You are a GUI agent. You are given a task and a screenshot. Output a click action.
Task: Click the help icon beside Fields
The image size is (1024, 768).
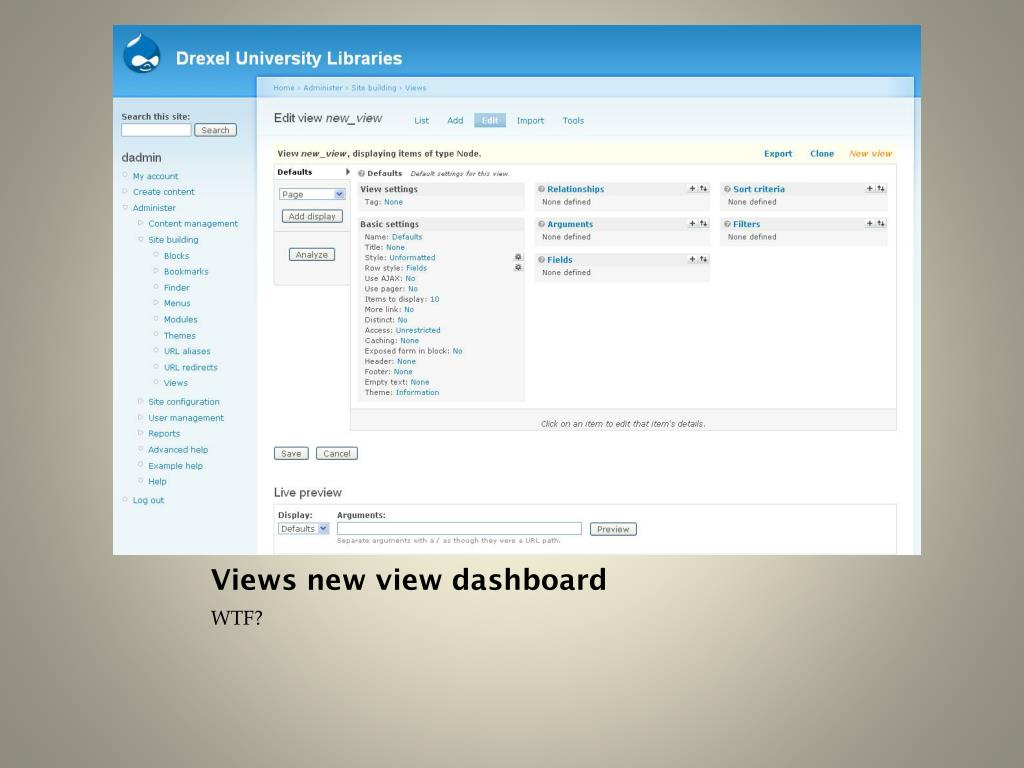point(541,260)
